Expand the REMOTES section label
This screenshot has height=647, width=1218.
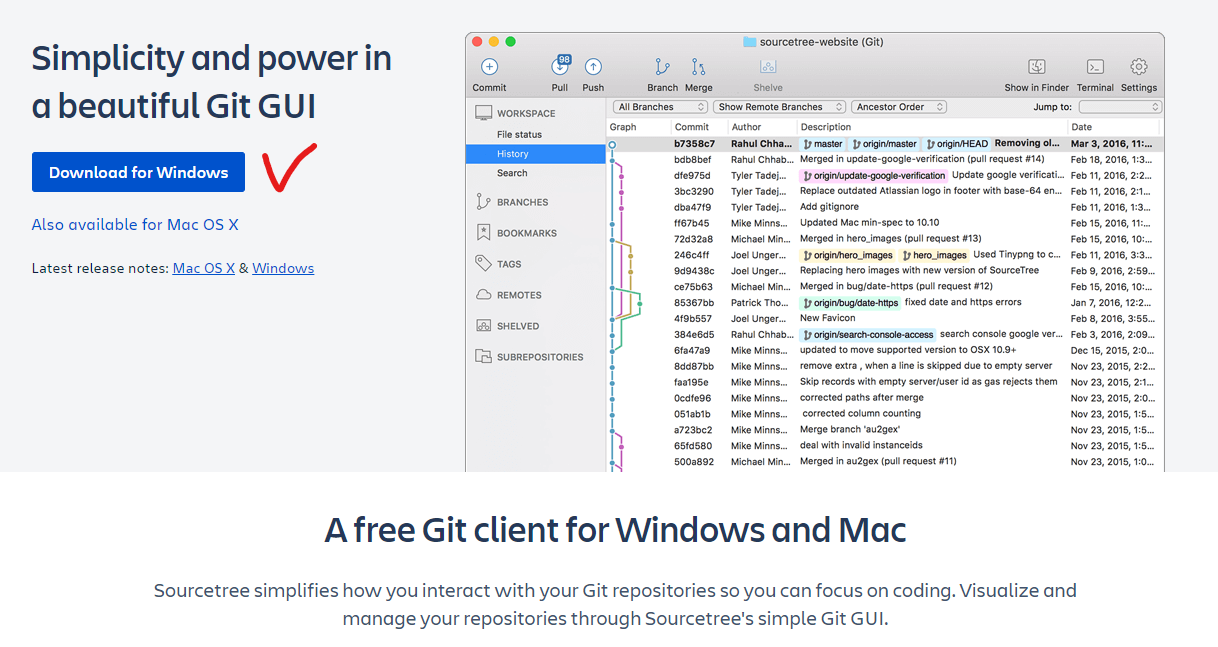(x=519, y=295)
